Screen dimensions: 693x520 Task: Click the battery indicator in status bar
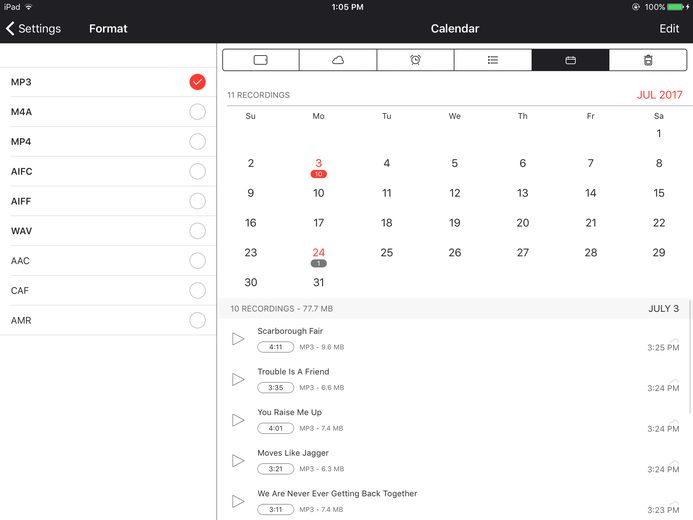[x=676, y=7]
